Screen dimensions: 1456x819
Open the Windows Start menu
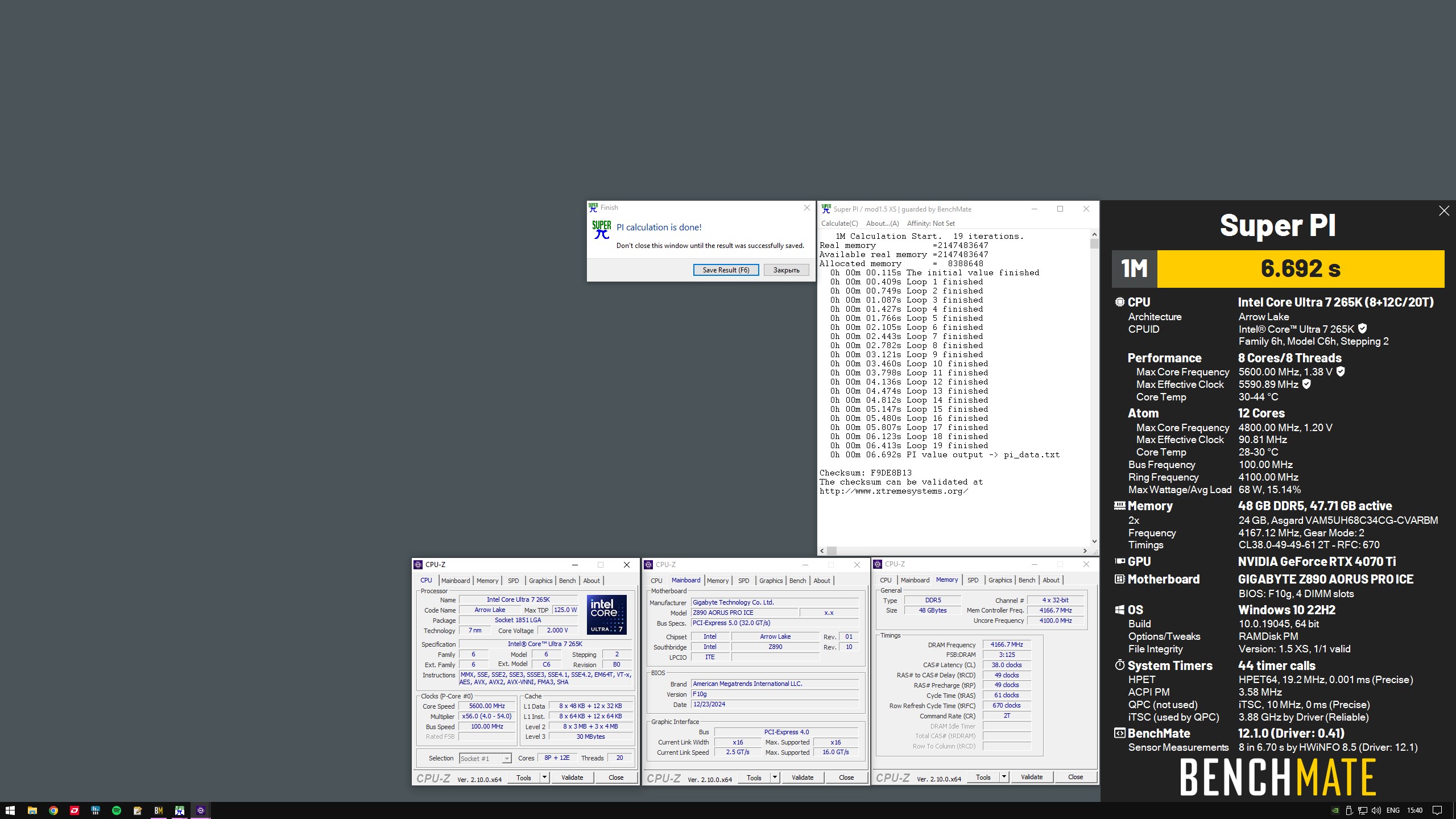click(10, 810)
